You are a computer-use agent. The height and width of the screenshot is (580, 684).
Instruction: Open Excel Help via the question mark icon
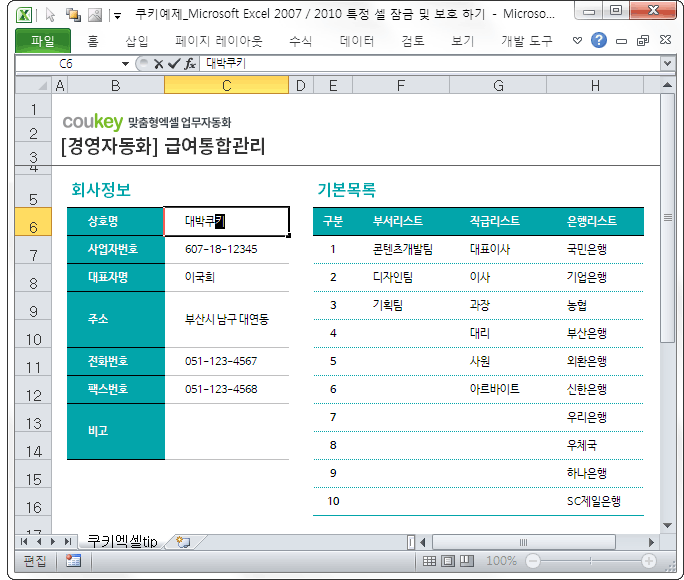click(x=599, y=40)
